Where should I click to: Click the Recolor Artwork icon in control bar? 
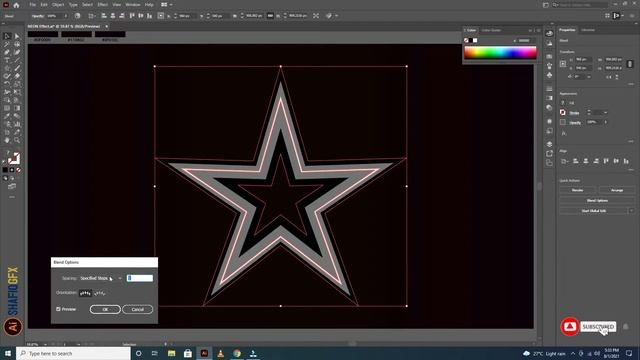[77, 16]
